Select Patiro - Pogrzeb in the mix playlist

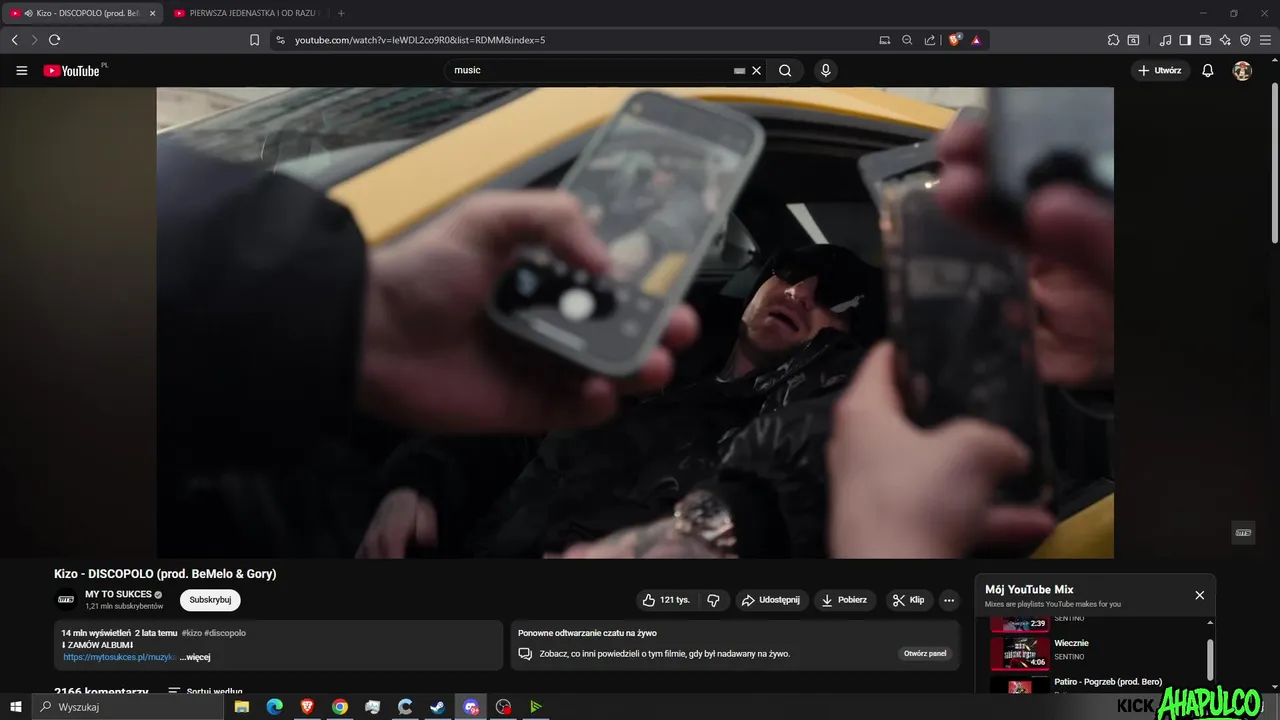pos(1095,684)
